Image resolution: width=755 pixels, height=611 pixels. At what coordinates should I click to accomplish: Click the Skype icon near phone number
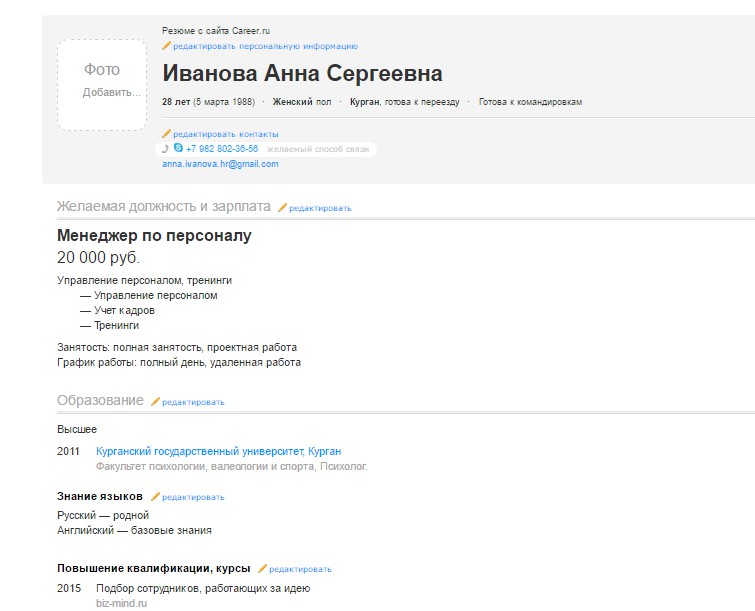(178, 149)
